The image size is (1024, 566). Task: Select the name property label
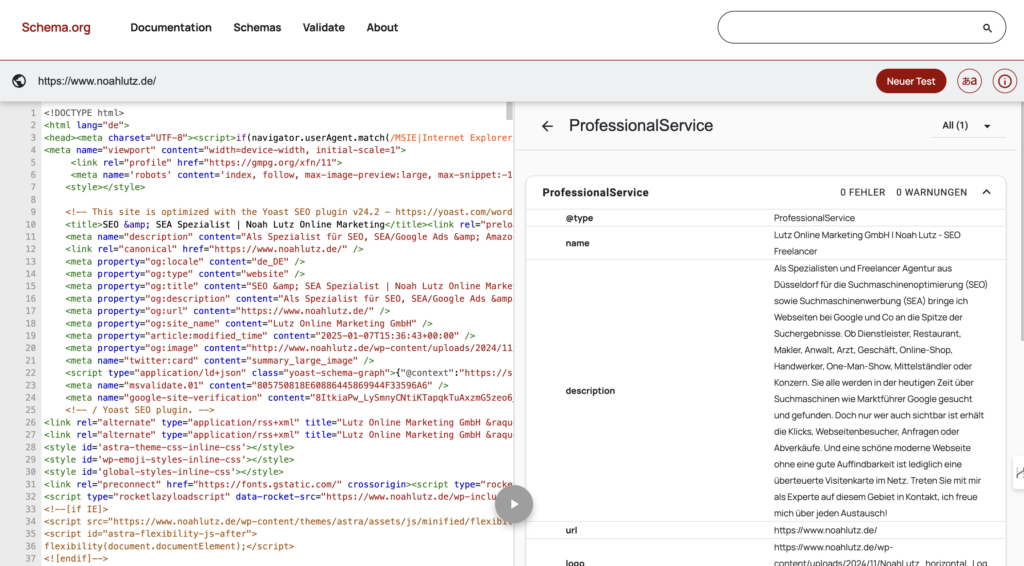pyautogui.click(x=577, y=243)
